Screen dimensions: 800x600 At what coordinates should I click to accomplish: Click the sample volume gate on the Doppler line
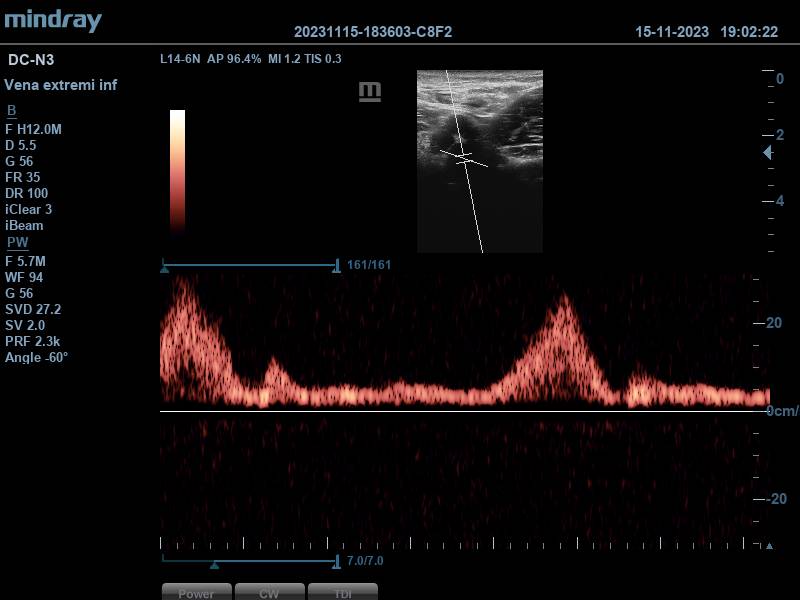click(x=462, y=157)
